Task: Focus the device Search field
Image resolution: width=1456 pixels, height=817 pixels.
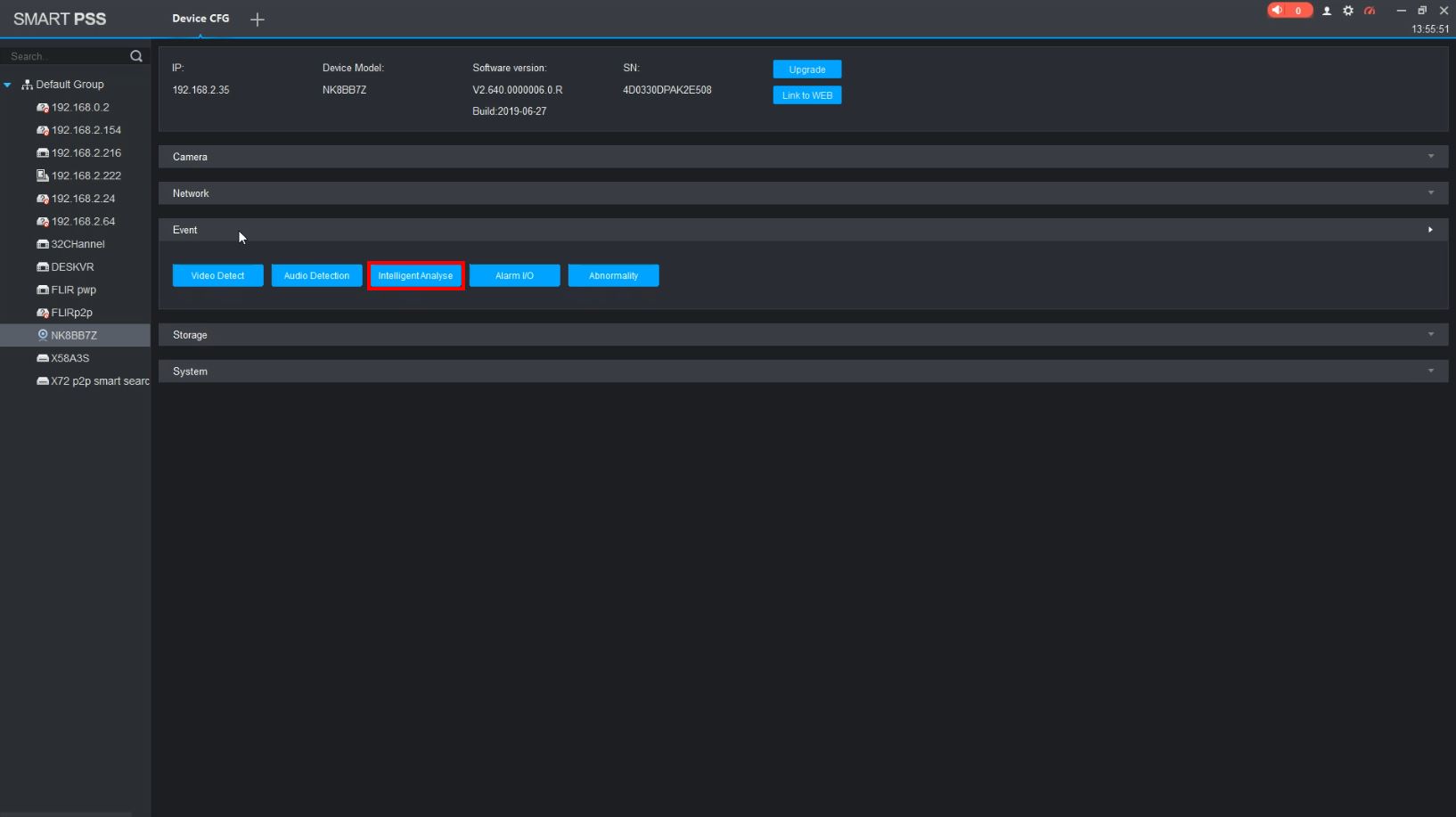Action: [x=67, y=56]
